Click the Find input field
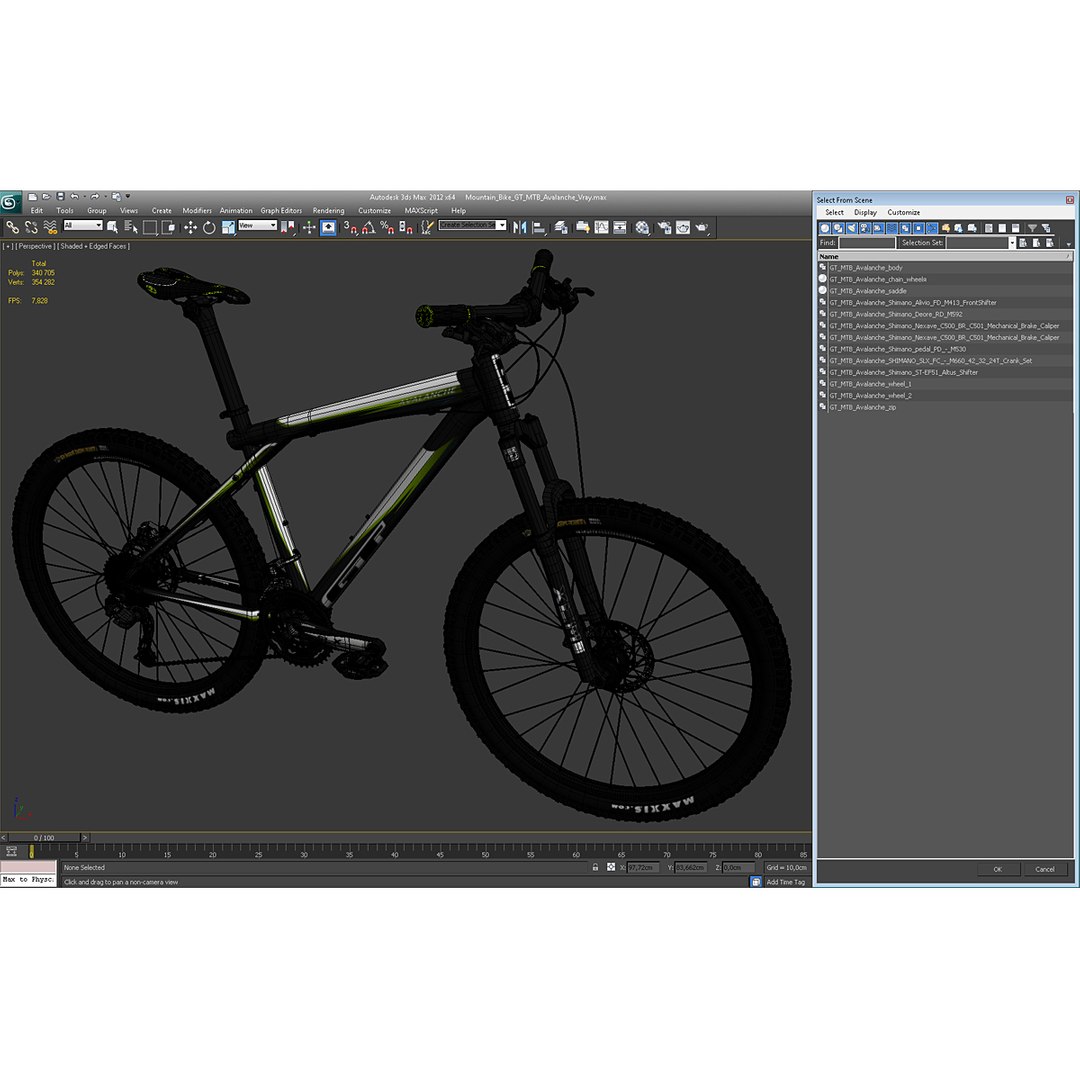The image size is (1080, 1080). coord(867,242)
